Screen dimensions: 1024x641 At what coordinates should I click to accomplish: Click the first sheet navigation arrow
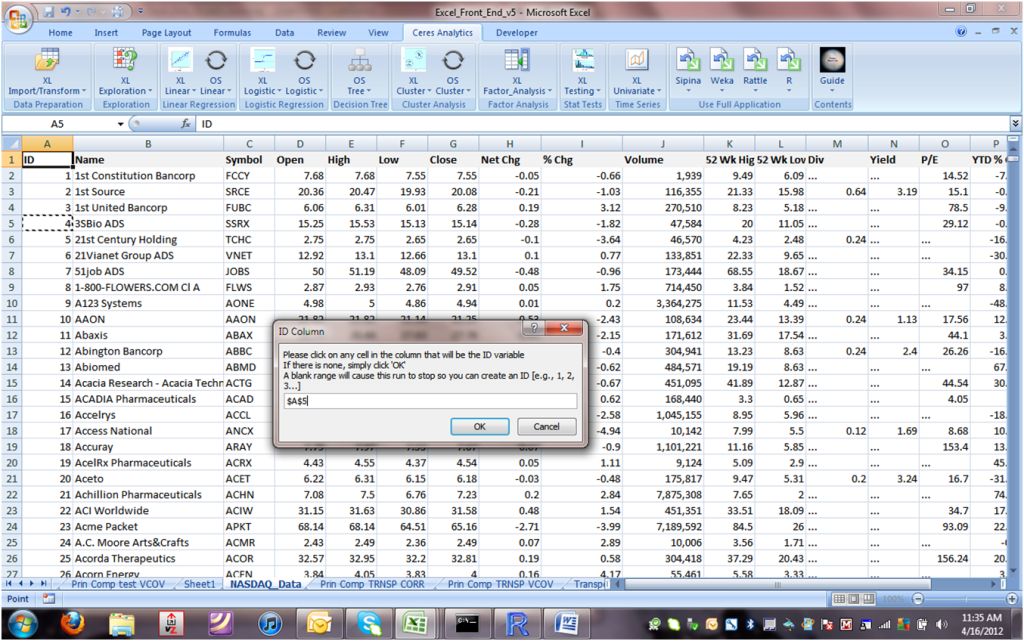click(x=9, y=584)
